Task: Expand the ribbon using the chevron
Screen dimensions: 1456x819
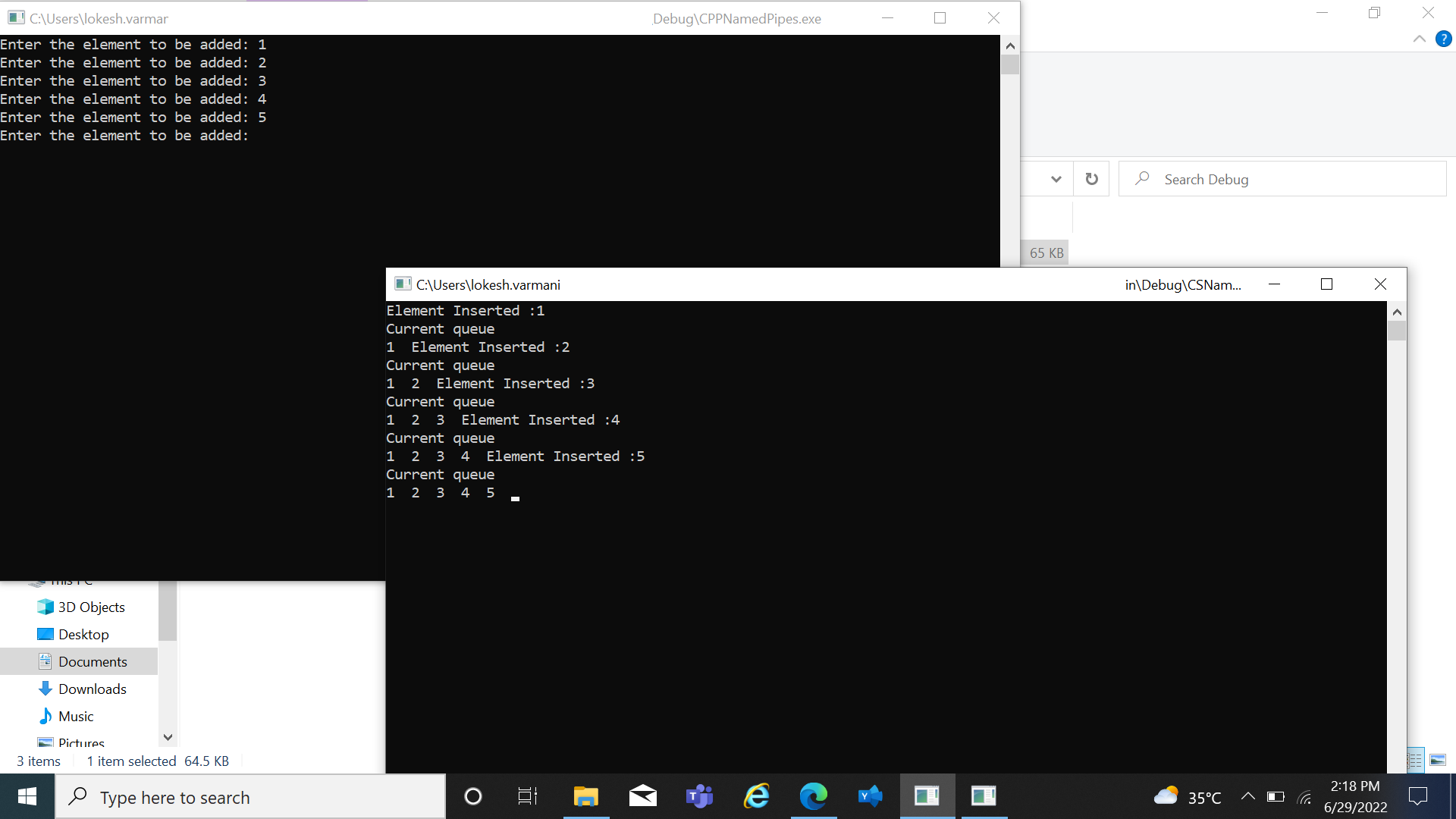Action: pyautogui.click(x=1419, y=39)
